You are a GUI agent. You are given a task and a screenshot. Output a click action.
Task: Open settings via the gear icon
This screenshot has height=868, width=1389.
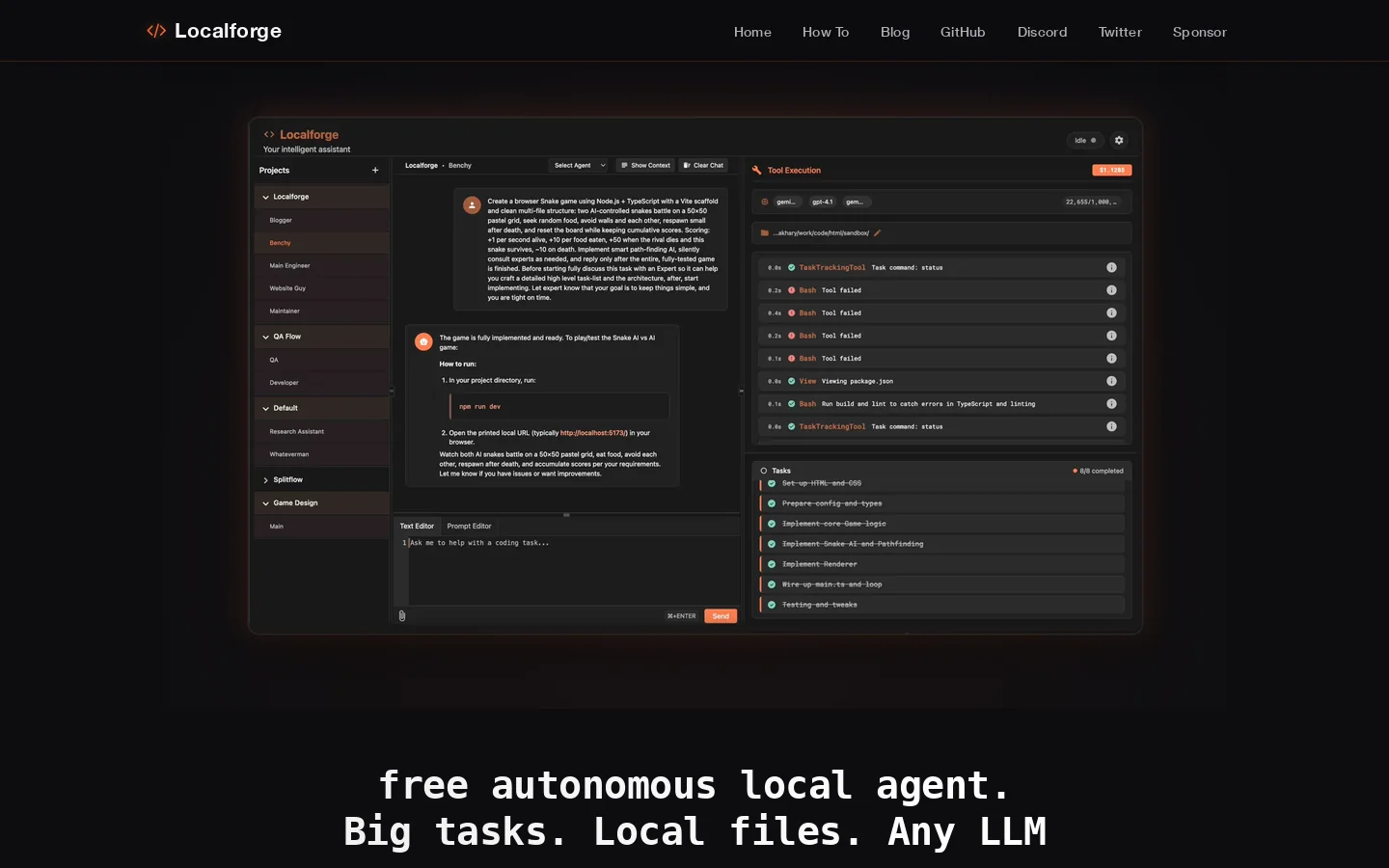[1119, 140]
